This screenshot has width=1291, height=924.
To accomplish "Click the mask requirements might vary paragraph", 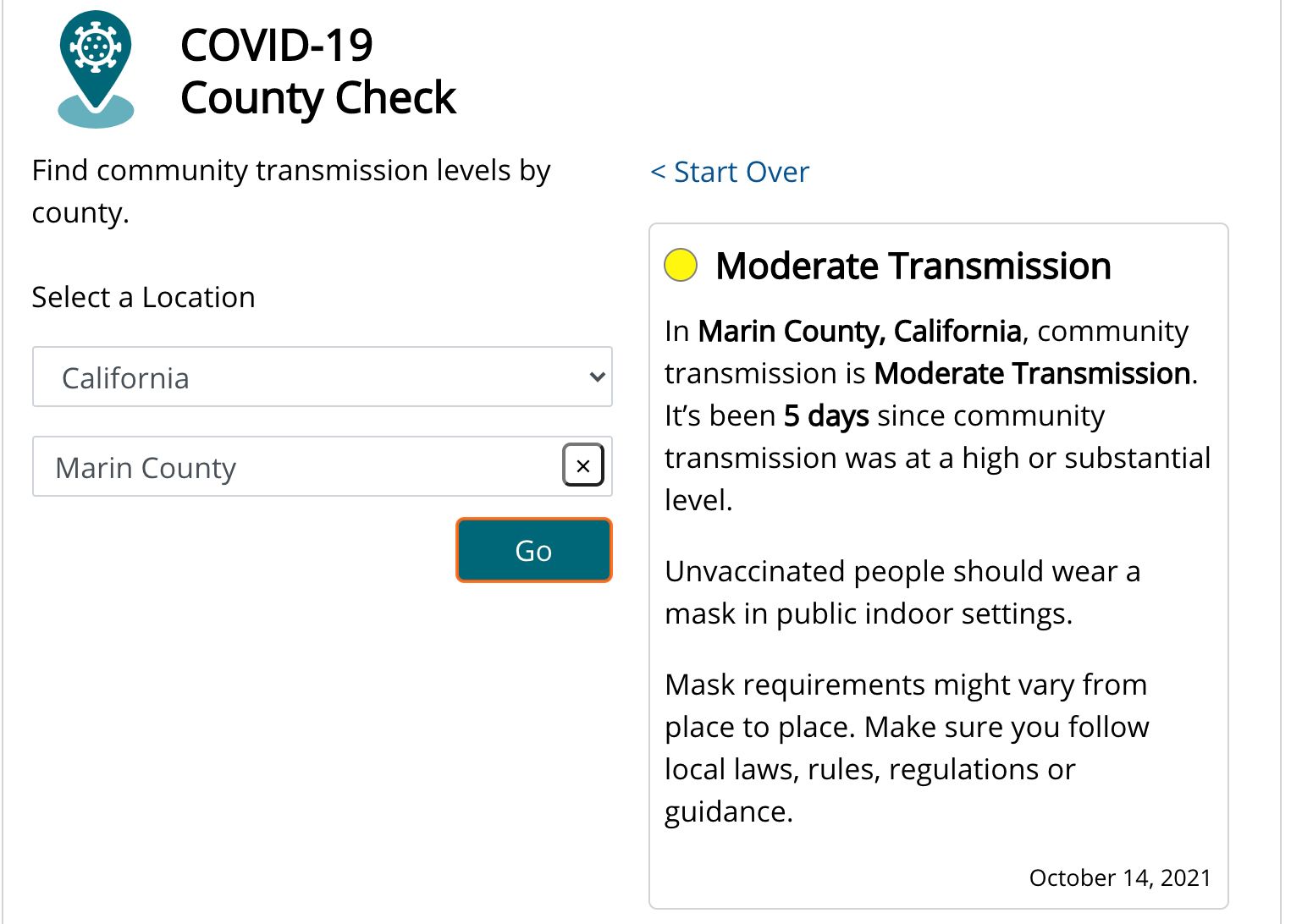I will click(x=907, y=748).
